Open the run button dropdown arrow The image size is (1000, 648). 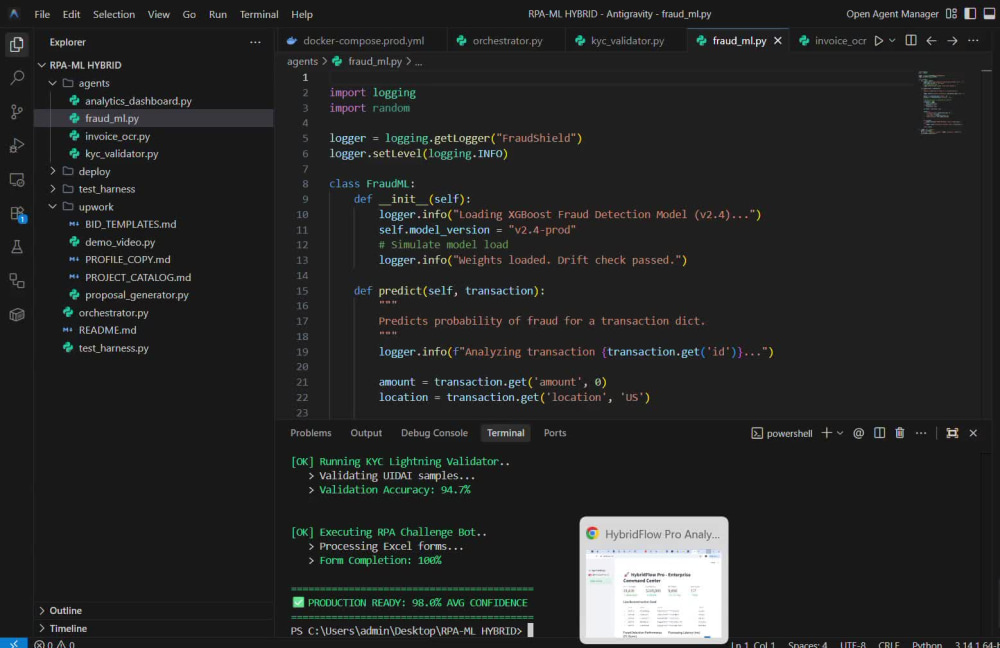(x=892, y=40)
